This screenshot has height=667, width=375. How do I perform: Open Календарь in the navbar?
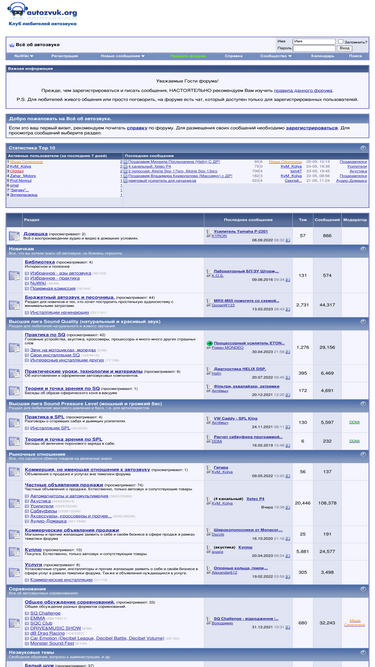(x=322, y=56)
